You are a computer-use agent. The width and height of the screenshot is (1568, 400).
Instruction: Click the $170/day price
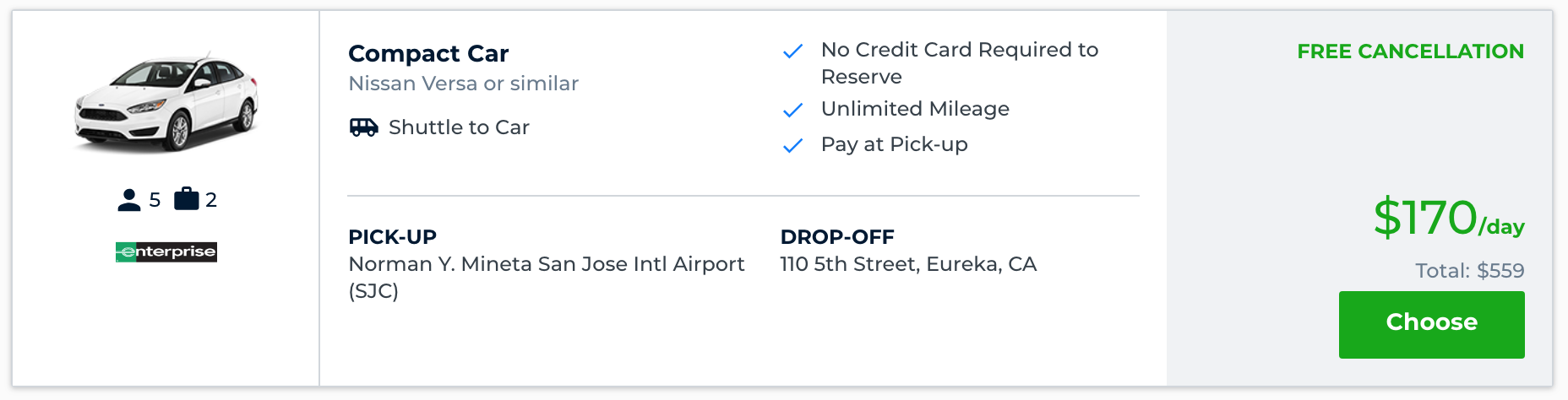(1448, 219)
